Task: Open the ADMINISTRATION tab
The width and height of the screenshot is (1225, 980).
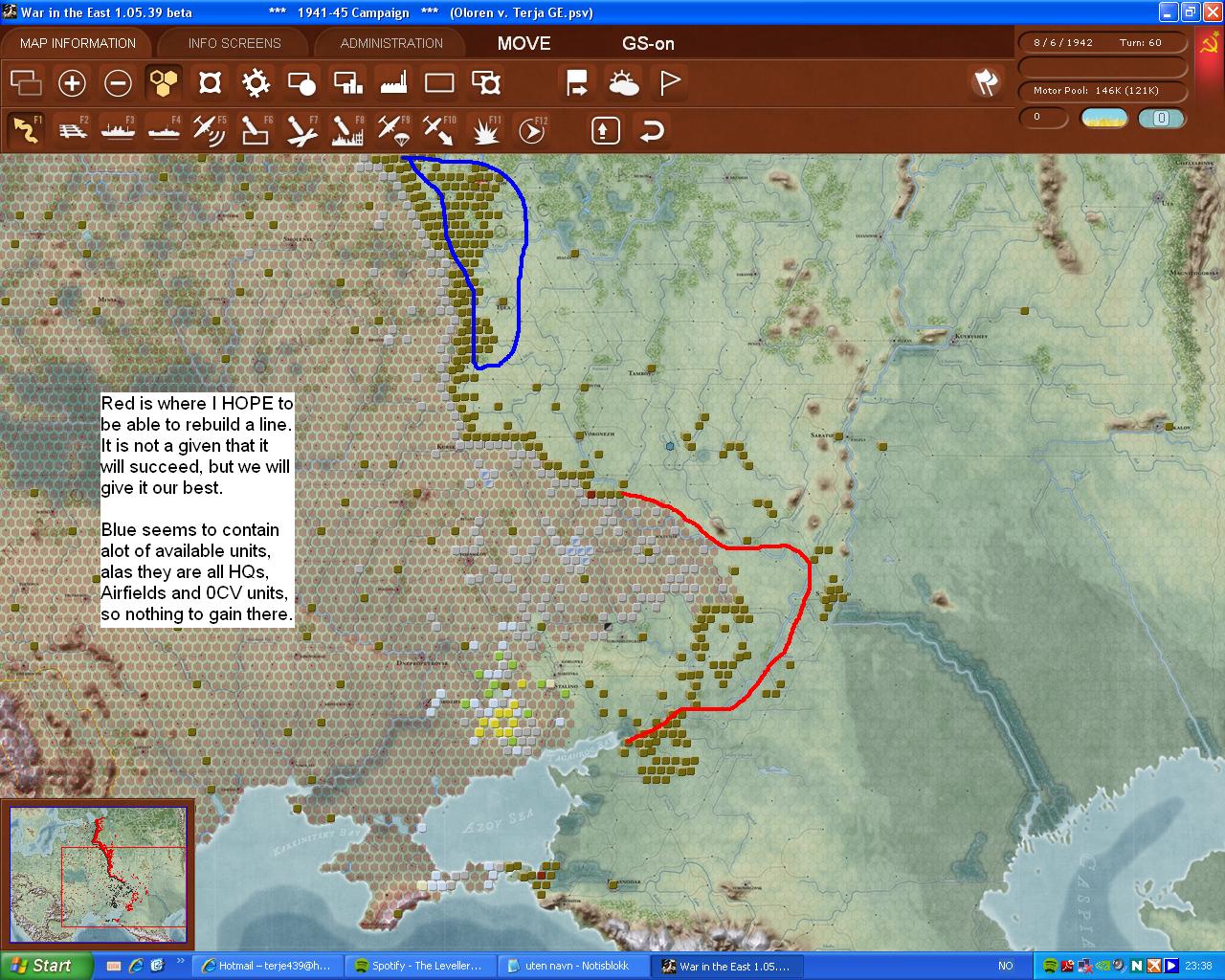Action: 391,43
